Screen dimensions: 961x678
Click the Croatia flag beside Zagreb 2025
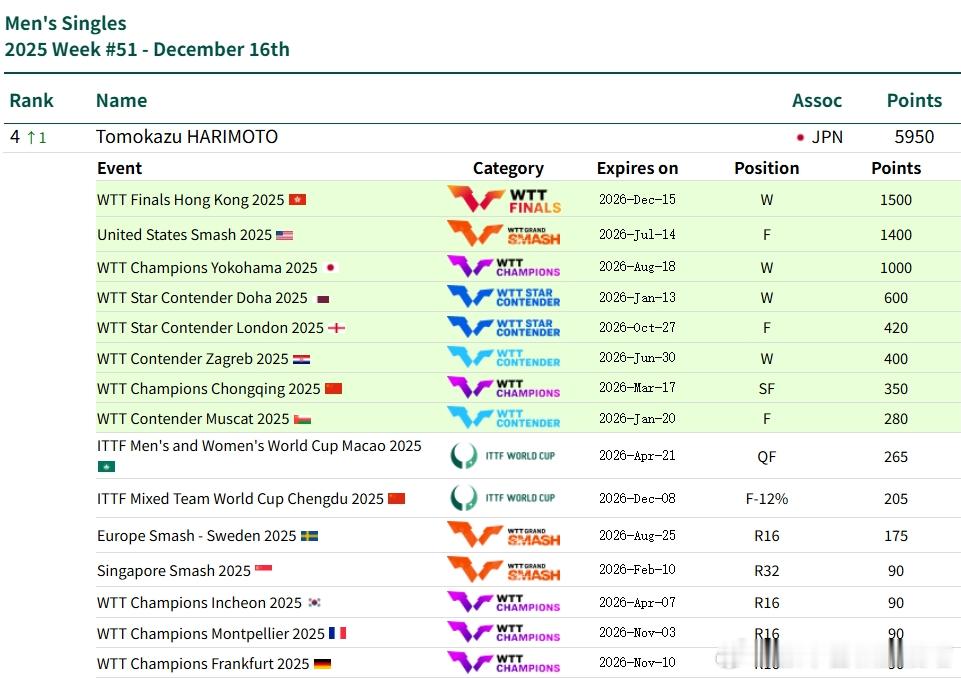(302, 359)
